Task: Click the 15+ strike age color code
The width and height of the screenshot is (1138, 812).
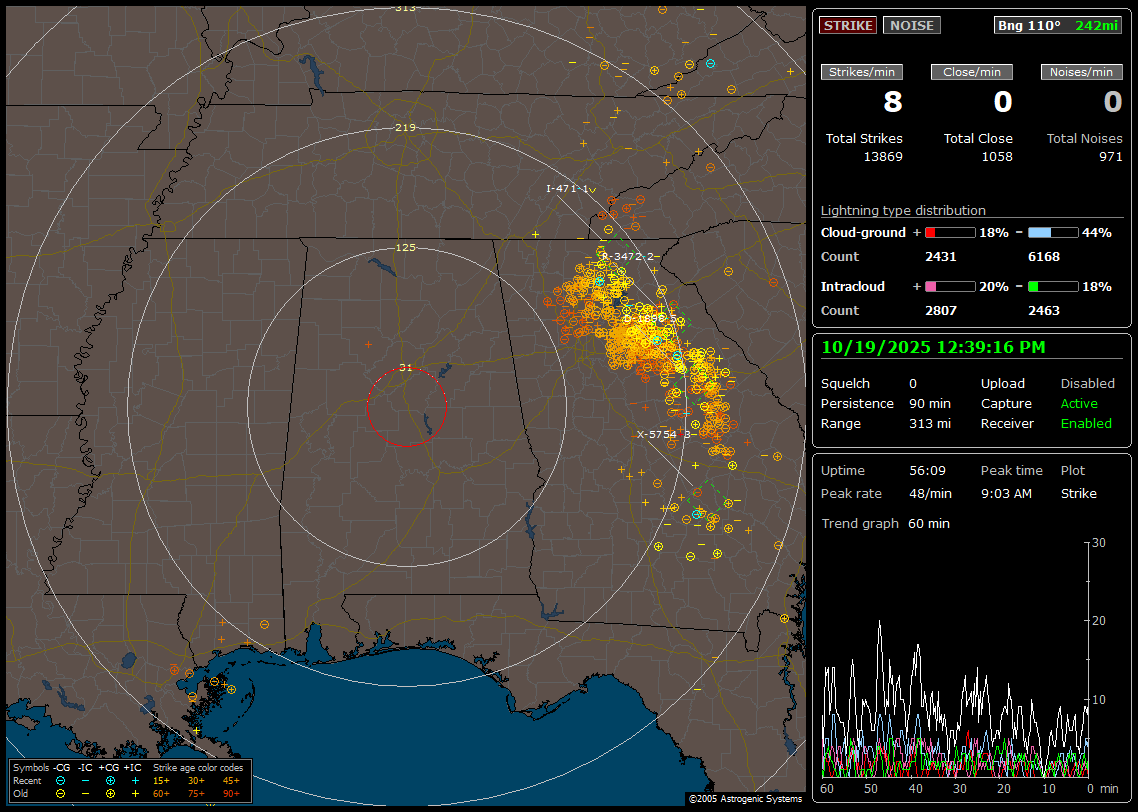Action: (x=161, y=780)
